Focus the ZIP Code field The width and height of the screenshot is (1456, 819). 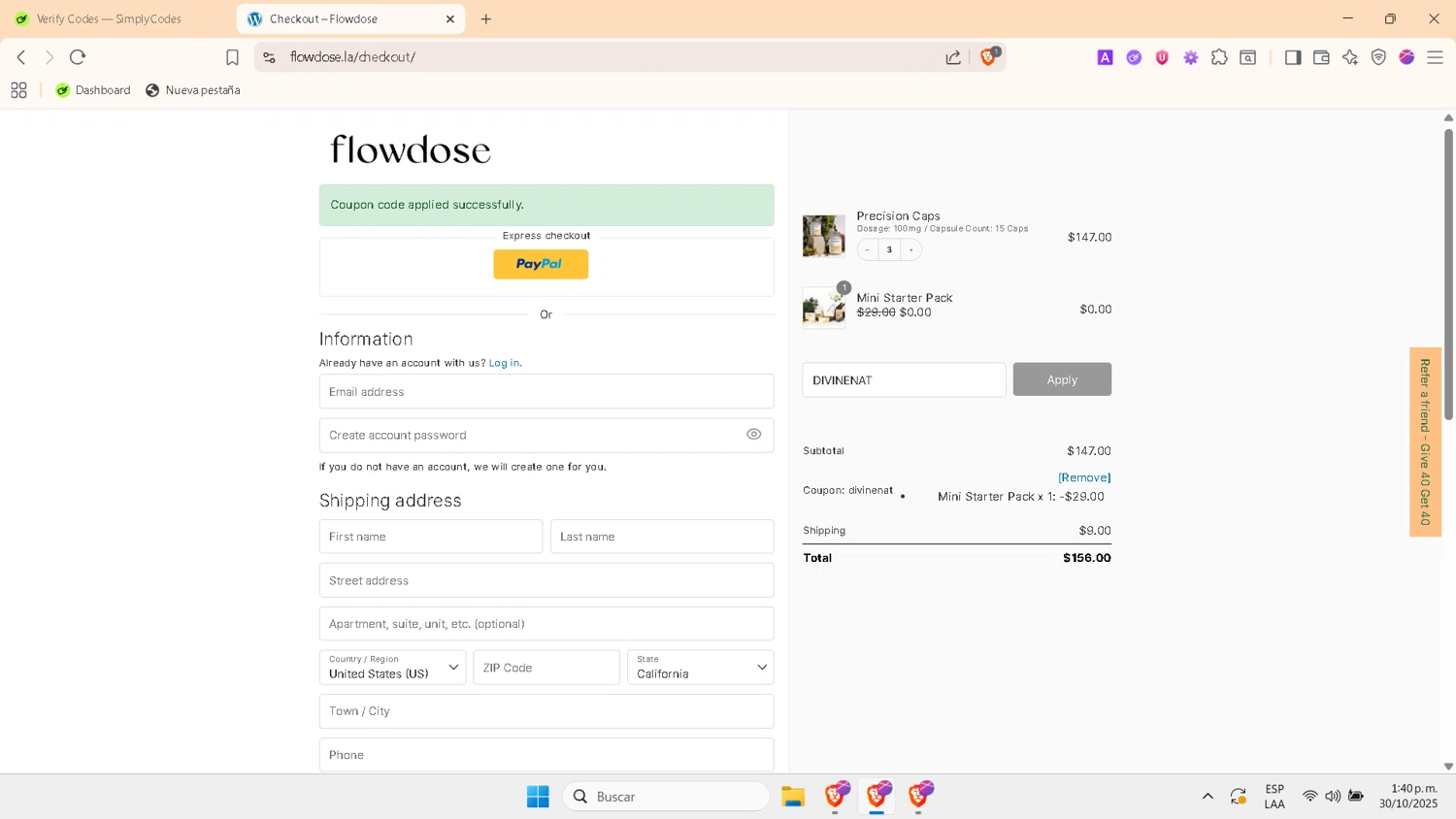pos(546,668)
